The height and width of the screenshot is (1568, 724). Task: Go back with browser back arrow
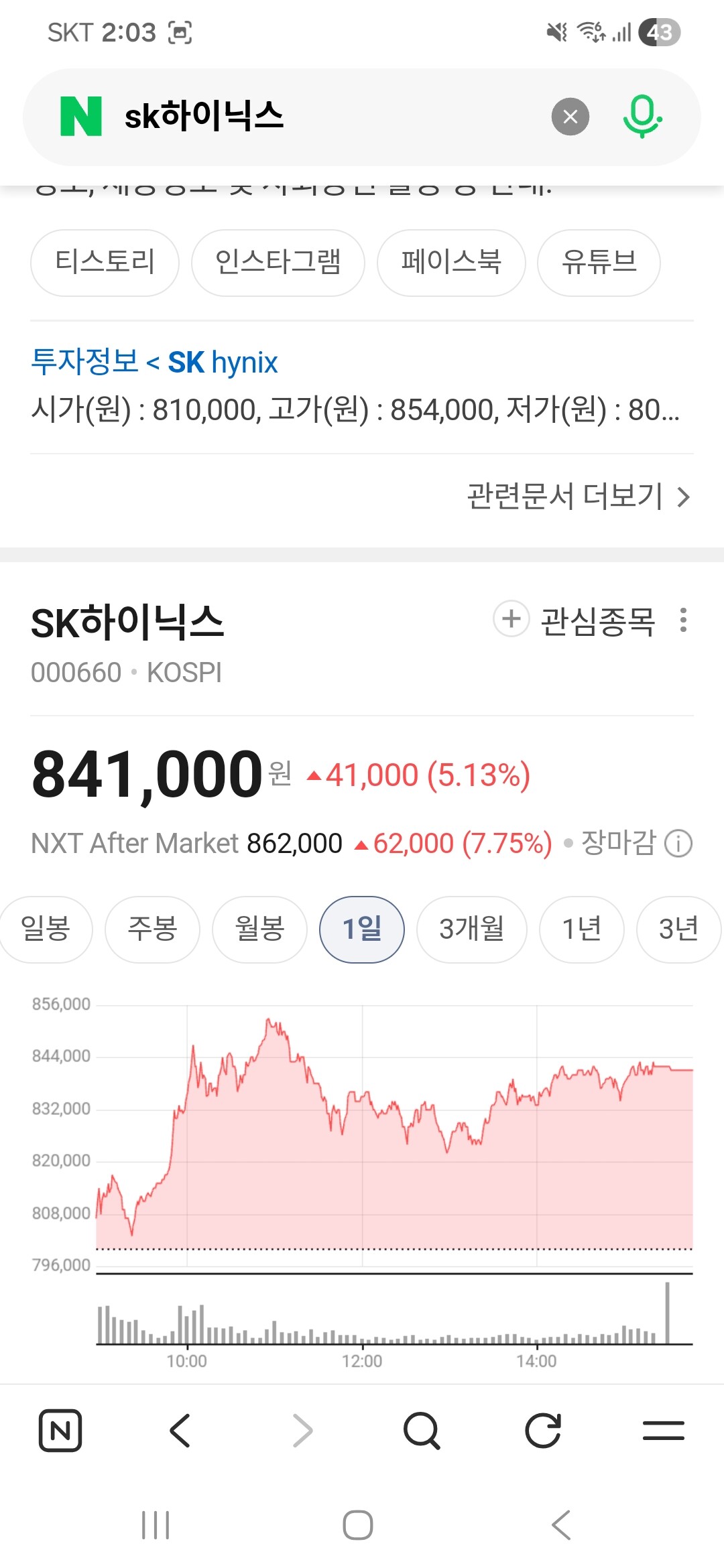(x=180, y=1431)
